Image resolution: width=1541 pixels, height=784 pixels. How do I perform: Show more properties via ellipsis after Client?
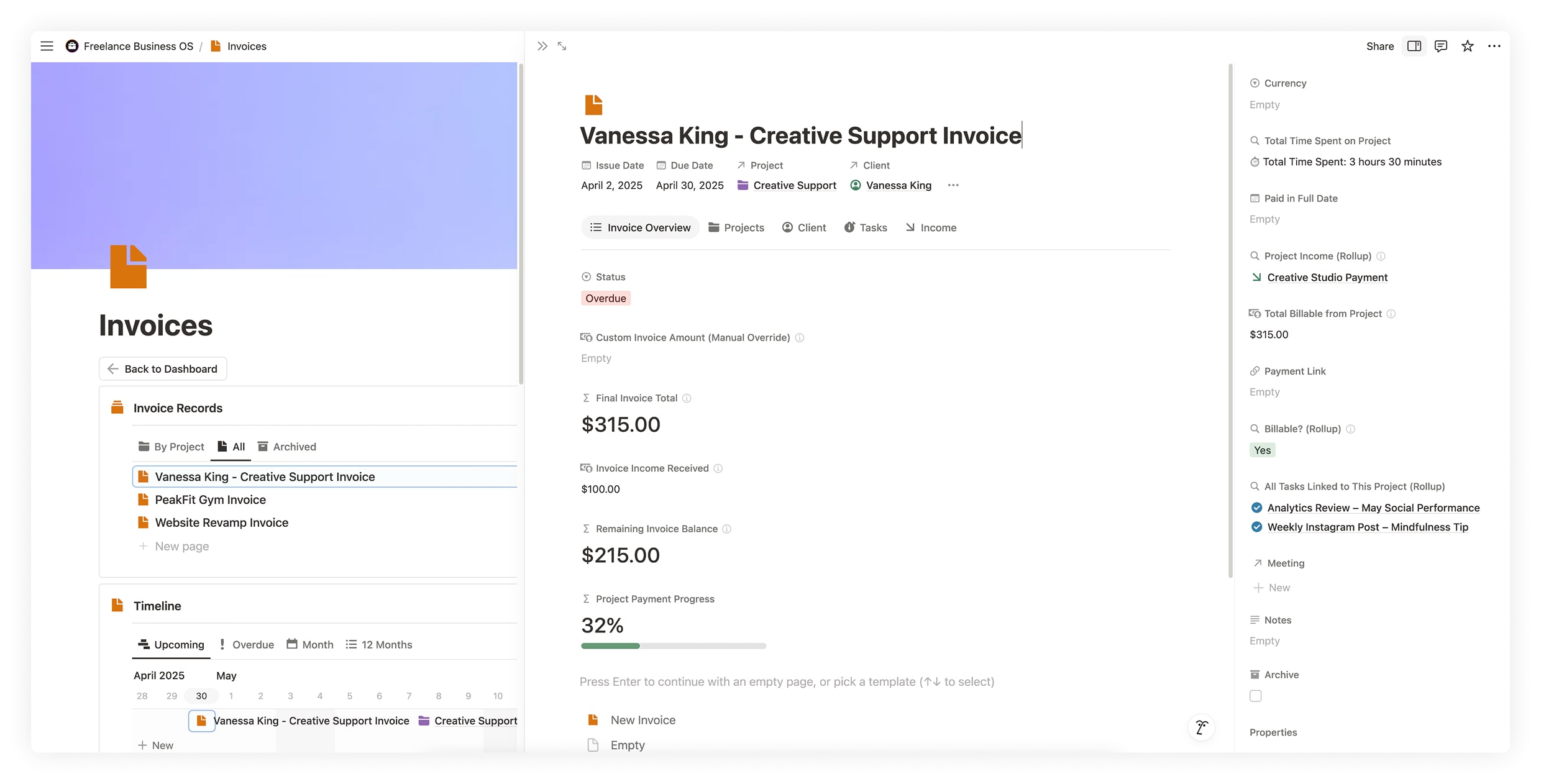953,185
